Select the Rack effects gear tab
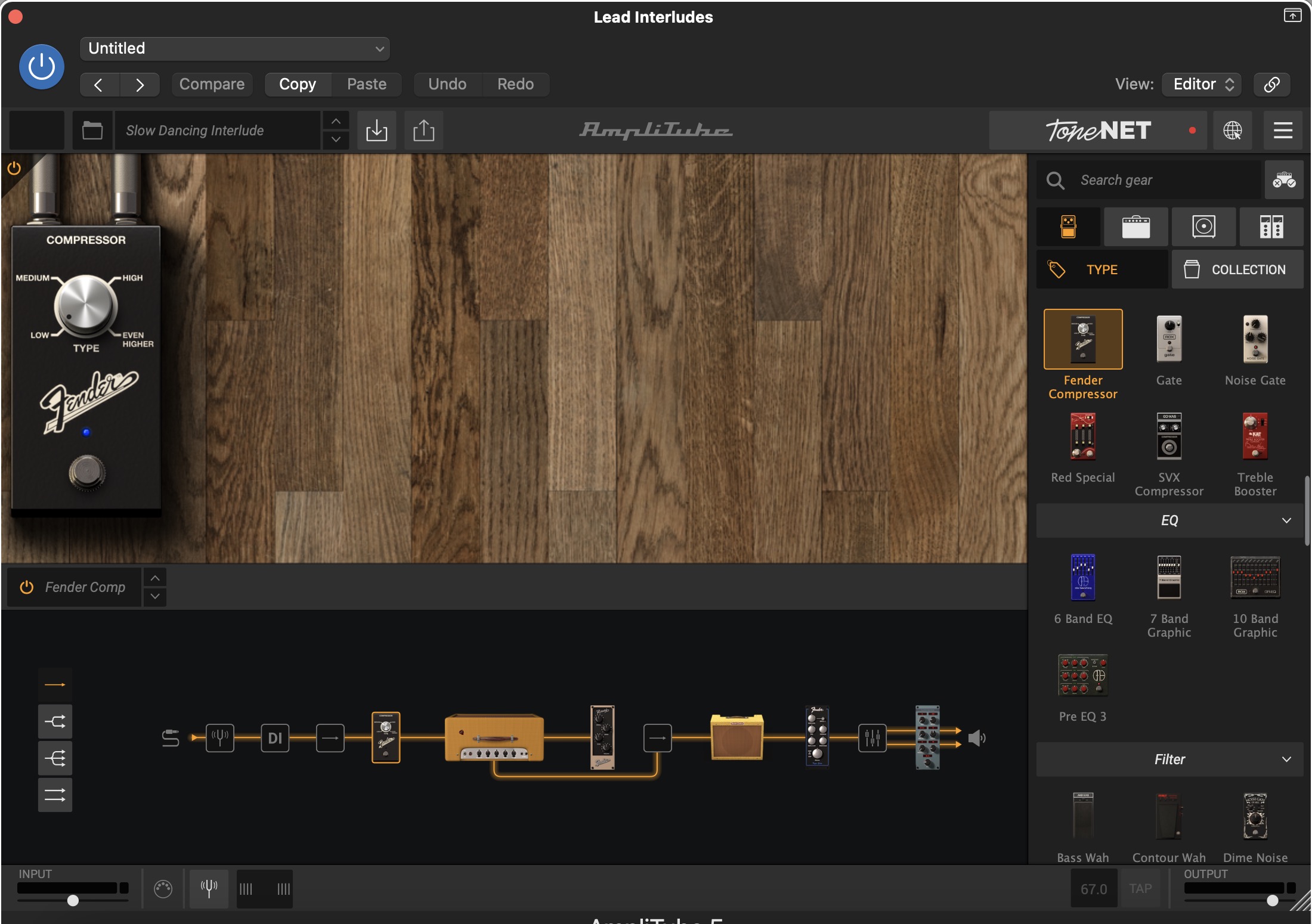The width and height of the screenshot is (1312, 924). point(1271,227)
